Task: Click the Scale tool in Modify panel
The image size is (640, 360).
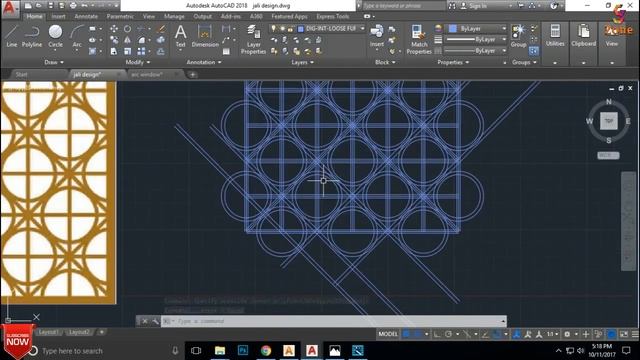Action: click(127, 51)
